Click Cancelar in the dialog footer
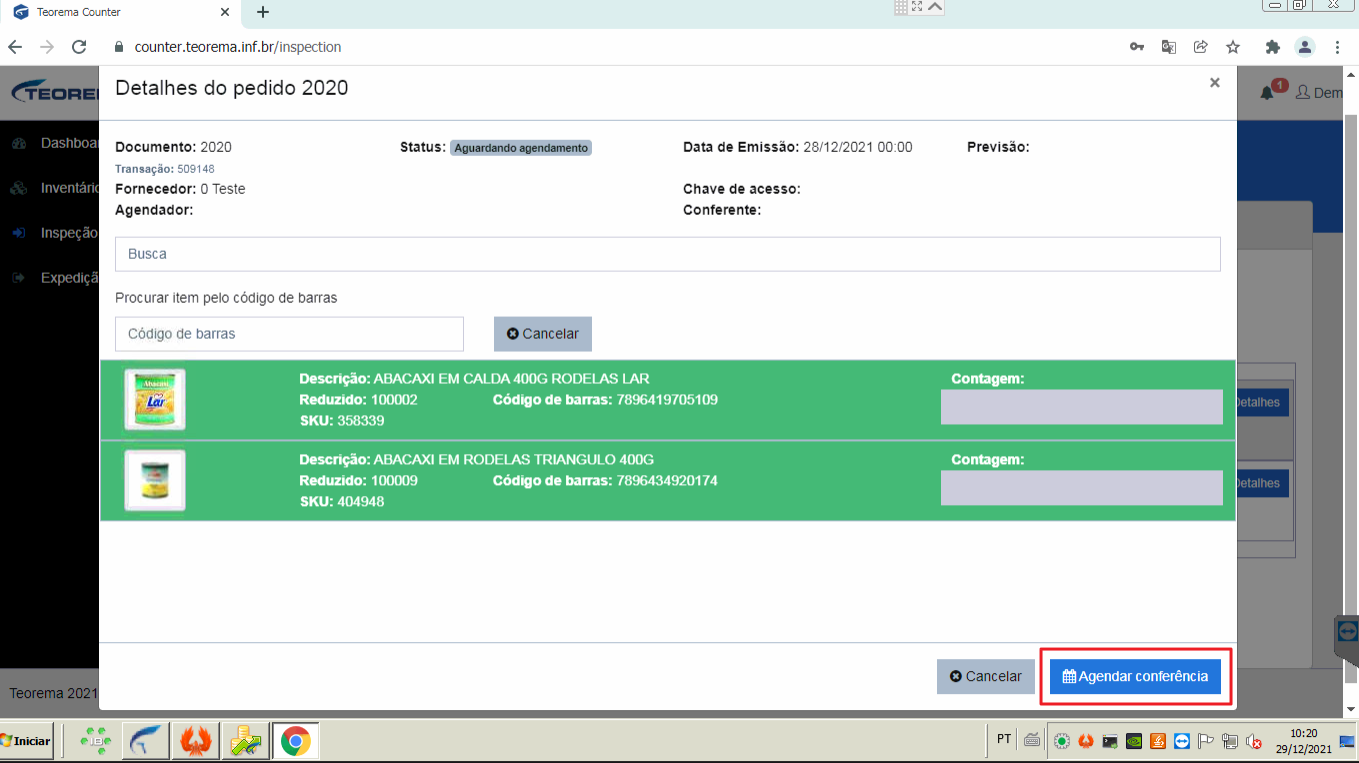The image size is (1359, 763). [x=986, y=676]
